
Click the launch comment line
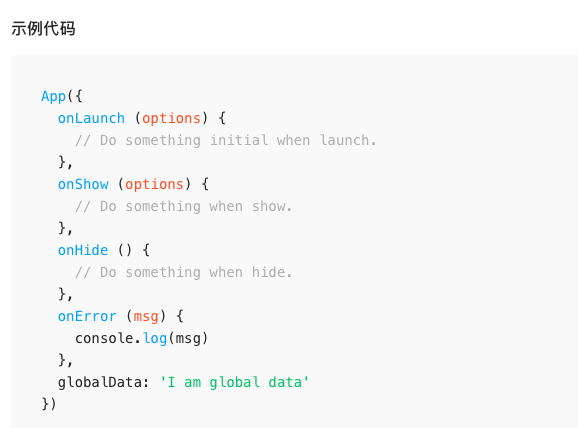point(226,140)
